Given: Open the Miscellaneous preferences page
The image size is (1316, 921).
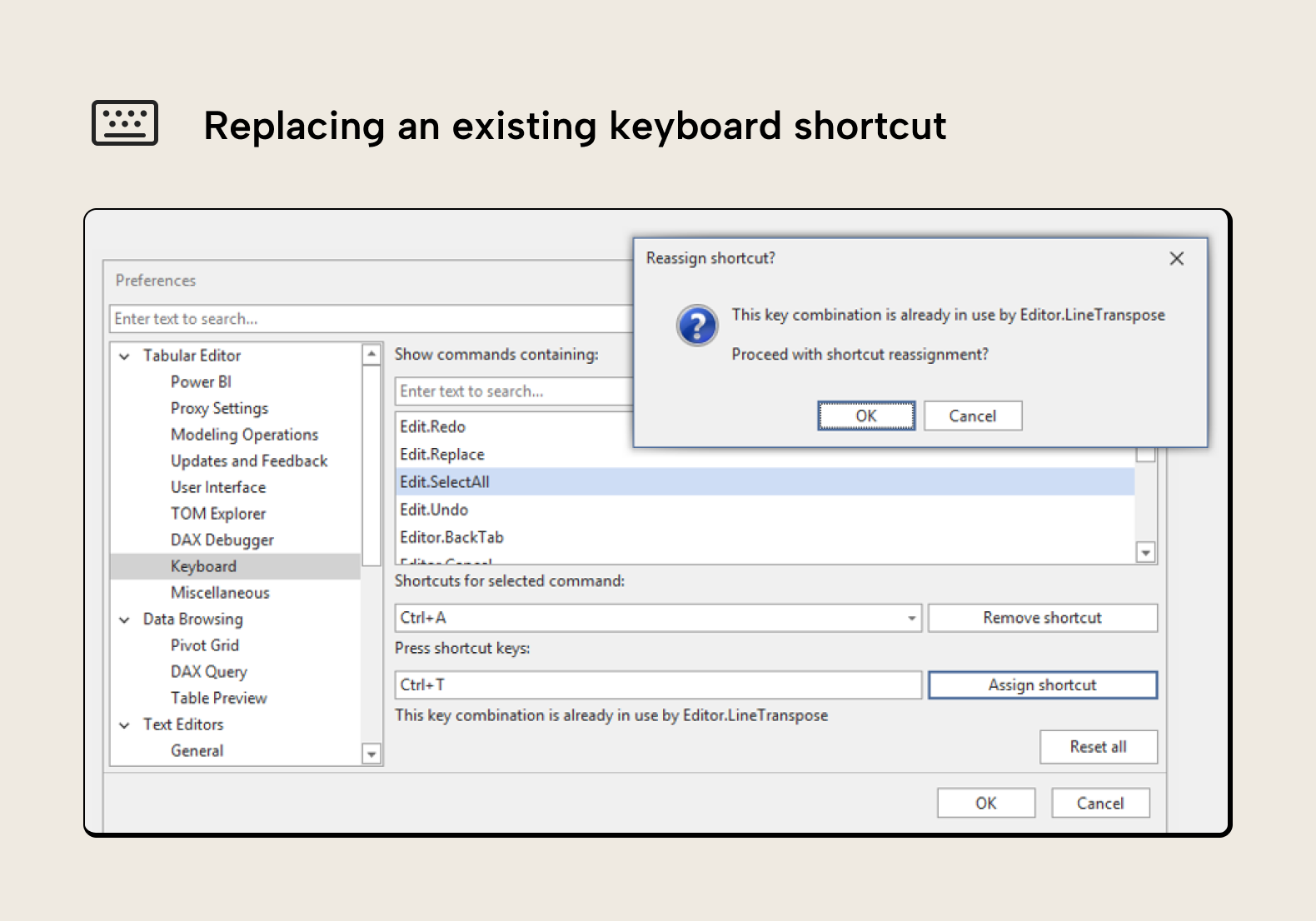Looking at the screenshot, I should point(220,593).
